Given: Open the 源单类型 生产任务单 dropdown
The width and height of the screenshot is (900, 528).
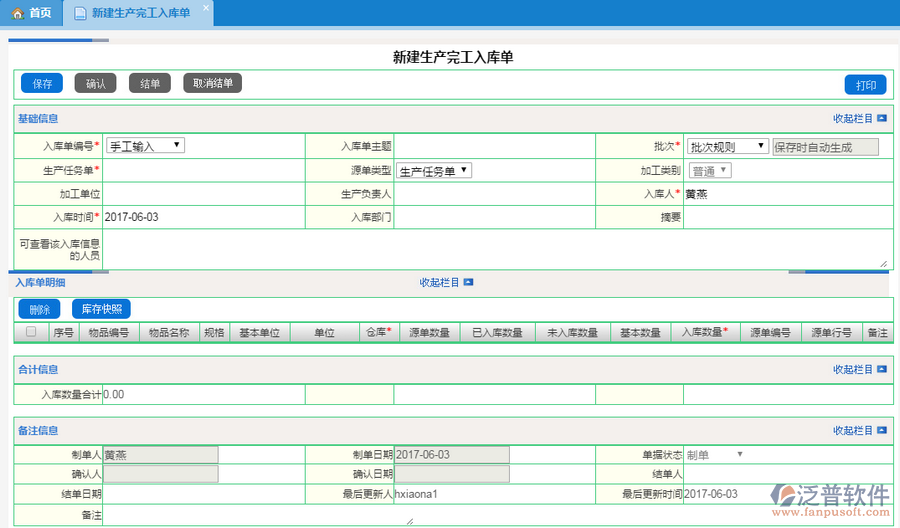Looking at the screenshot, I should pos(434,171).
